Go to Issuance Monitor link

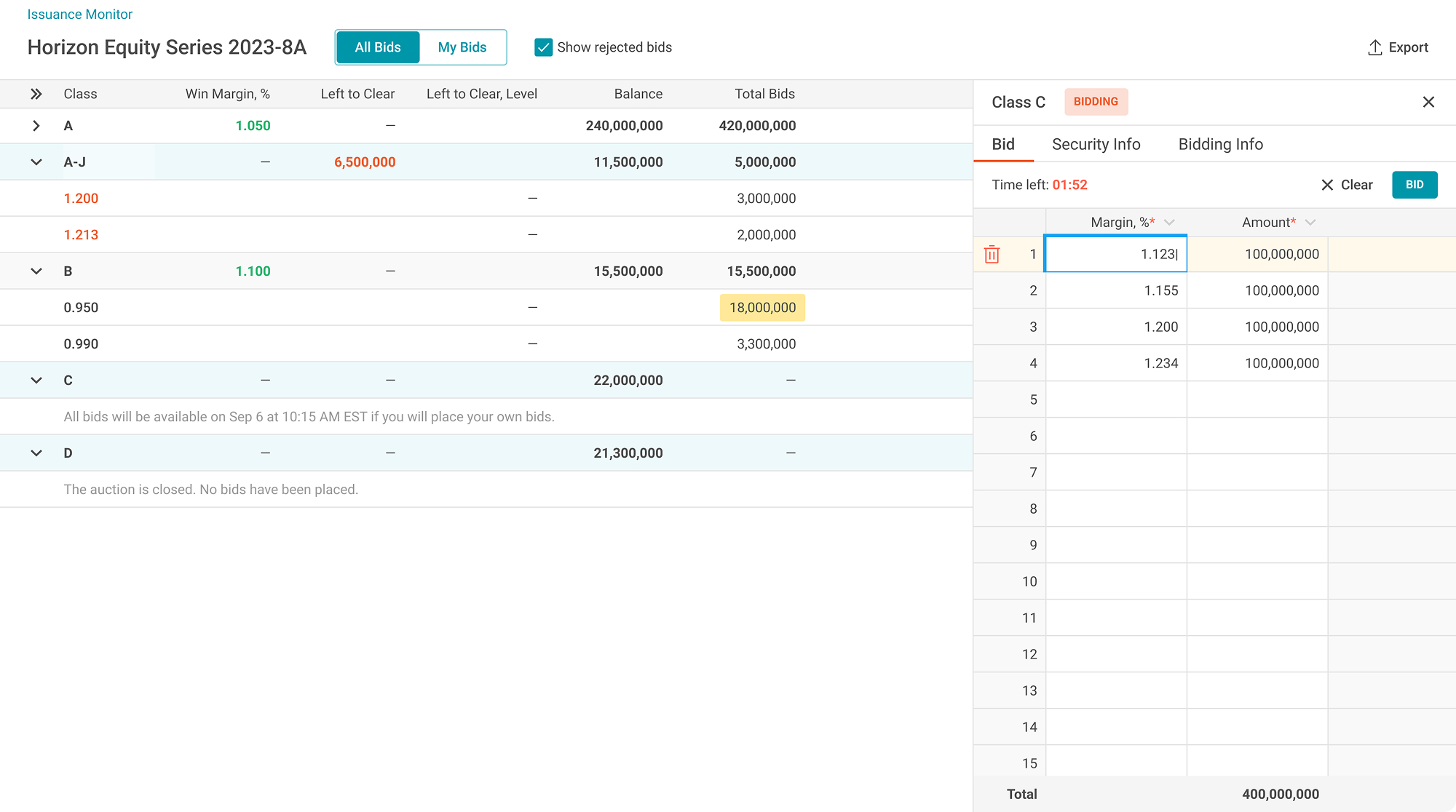coord(80,15)
